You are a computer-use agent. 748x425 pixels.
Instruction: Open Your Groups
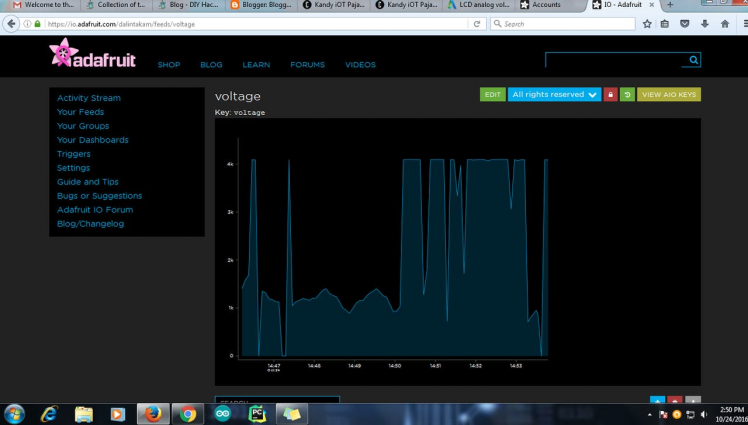coord(83,126)
